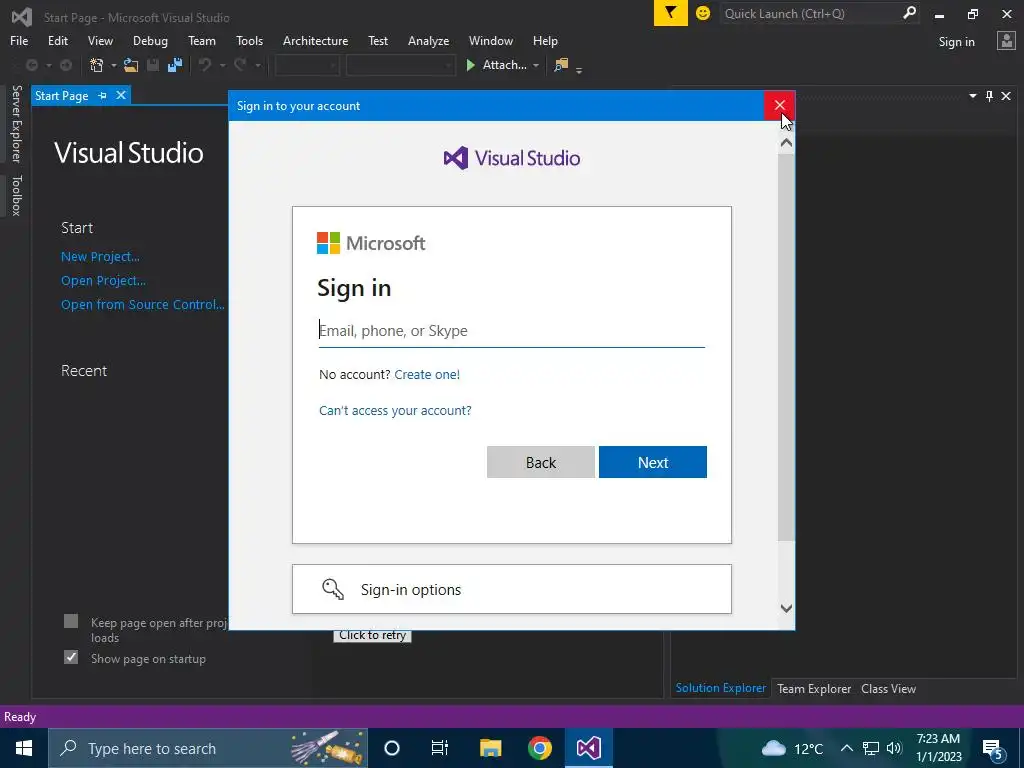The height and width of the screenshot is (768, 1024).
Task: Switch to the Class View tab
Action: (x=888, y=688)
